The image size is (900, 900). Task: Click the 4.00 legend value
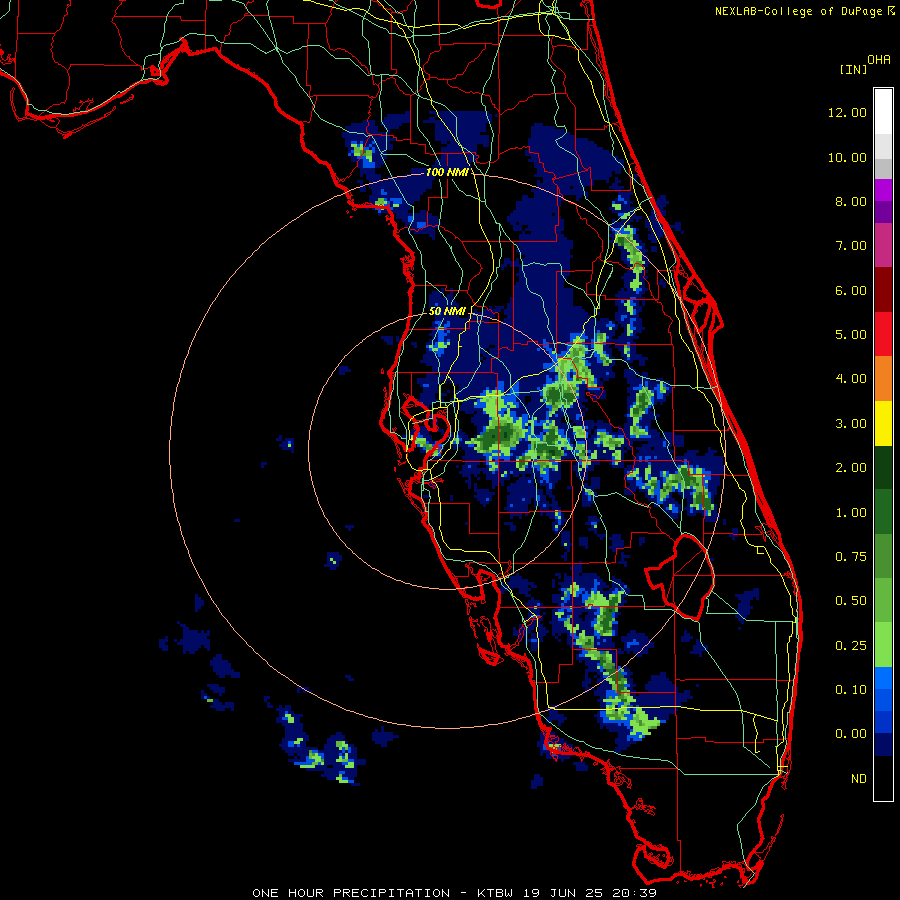pos(851,379)
